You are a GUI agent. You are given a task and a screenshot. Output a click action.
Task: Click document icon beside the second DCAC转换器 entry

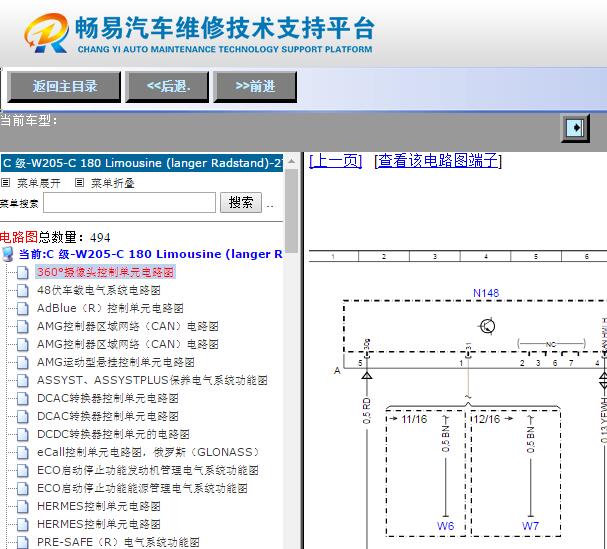pyautogui.click(x=23, y=416)
